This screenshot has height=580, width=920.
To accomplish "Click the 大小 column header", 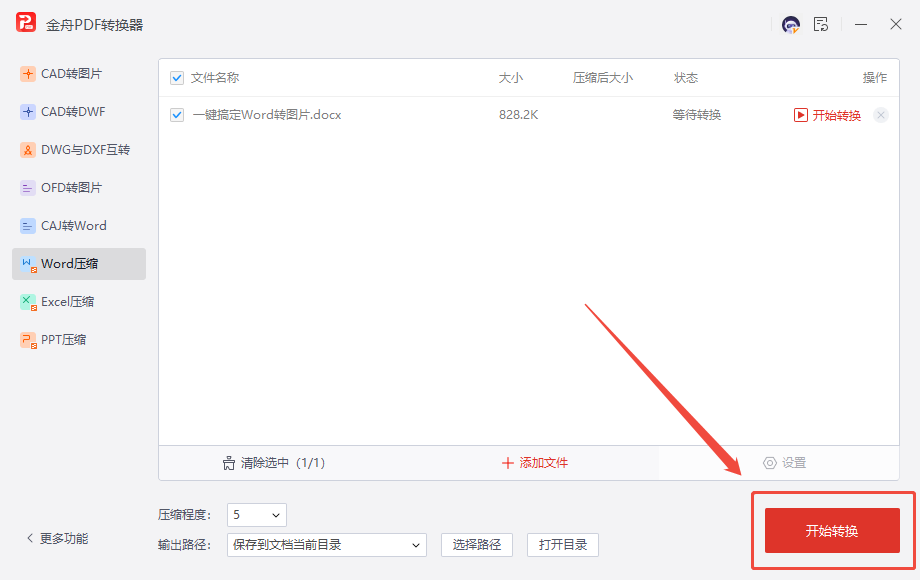I will click(x=510, y=78).
